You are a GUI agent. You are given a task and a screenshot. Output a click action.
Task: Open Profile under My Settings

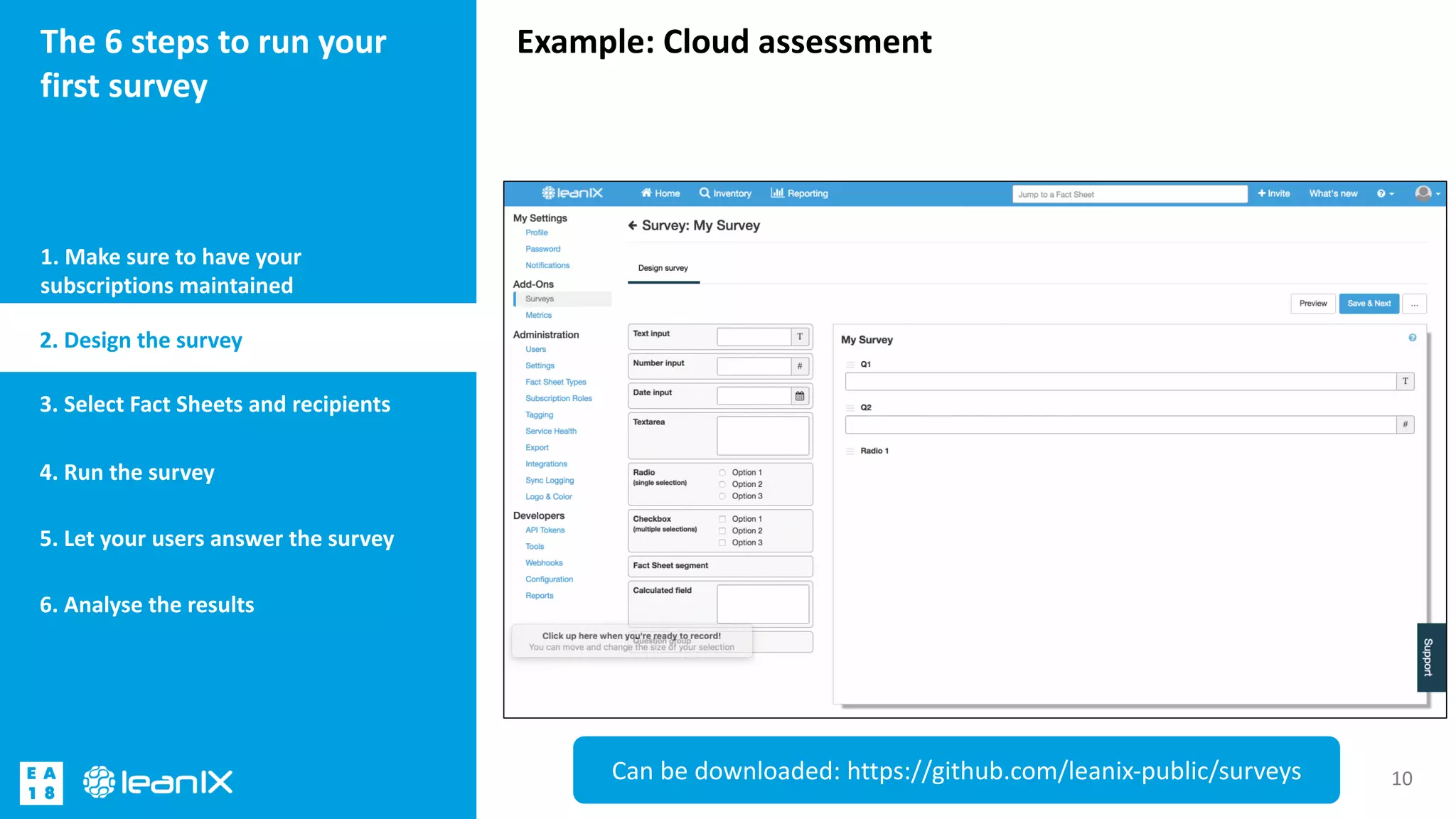click(537, 232)
